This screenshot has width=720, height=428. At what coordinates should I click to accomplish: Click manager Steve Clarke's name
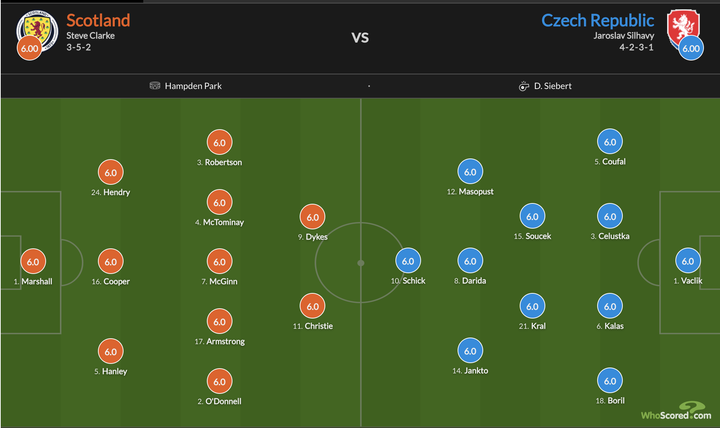[x=92, y=37]
